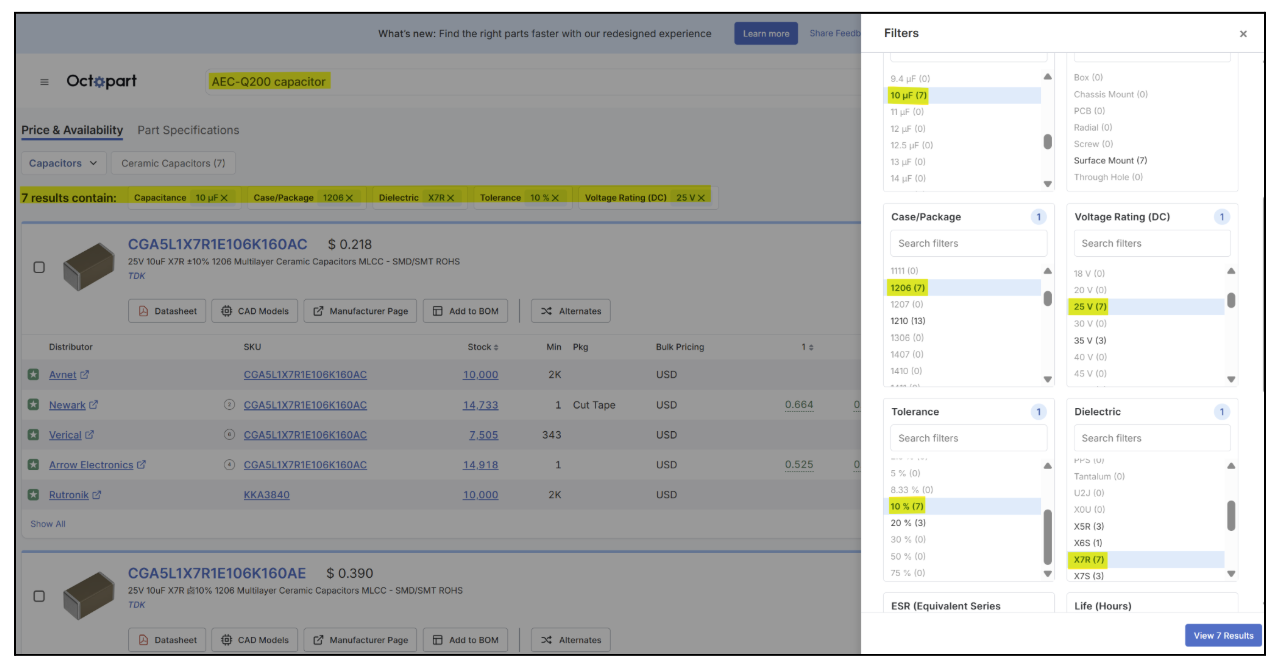Open Datasheet for CGA5L1X7R1E106K160AC
Screen dimensions: 1276x671
pyautogui.click(x=168, y=311)
